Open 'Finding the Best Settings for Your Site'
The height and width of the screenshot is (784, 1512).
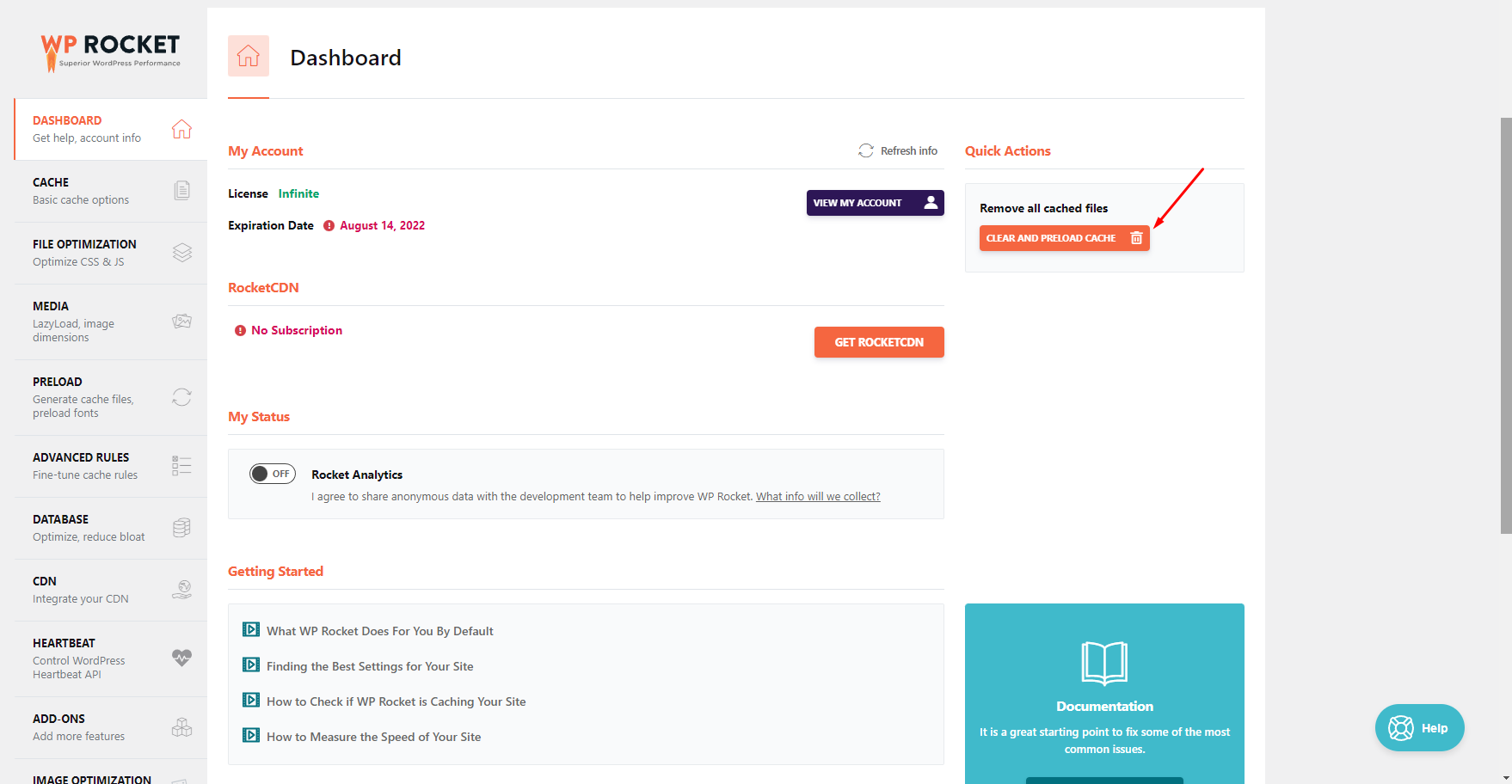click(x=370, y=666)
